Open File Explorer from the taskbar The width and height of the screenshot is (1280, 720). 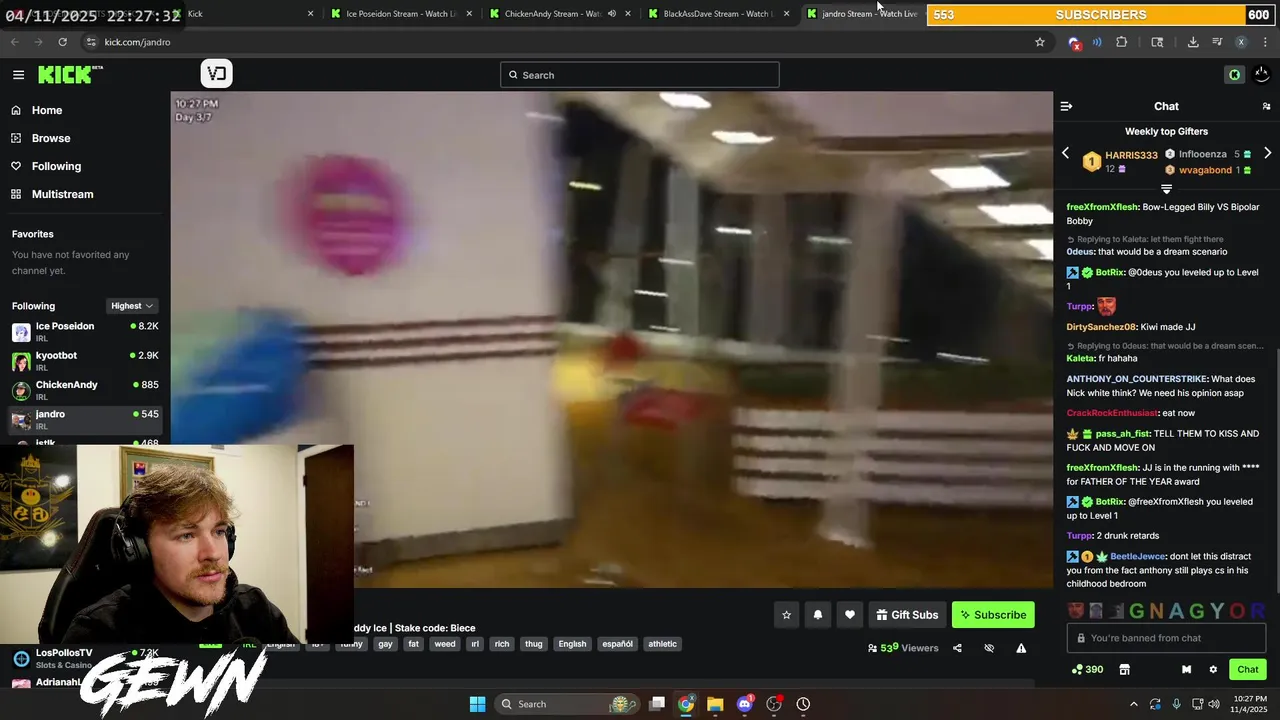(715, 704)
